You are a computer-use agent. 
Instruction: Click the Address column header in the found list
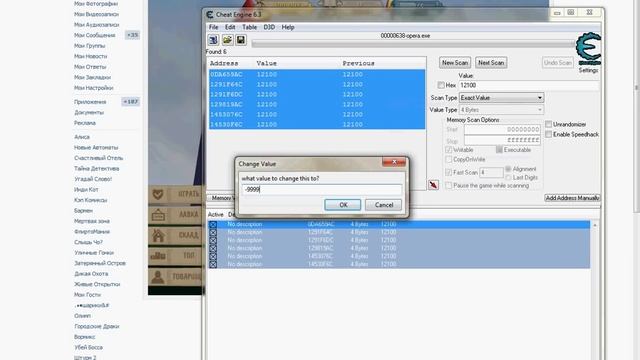(224, 64)
